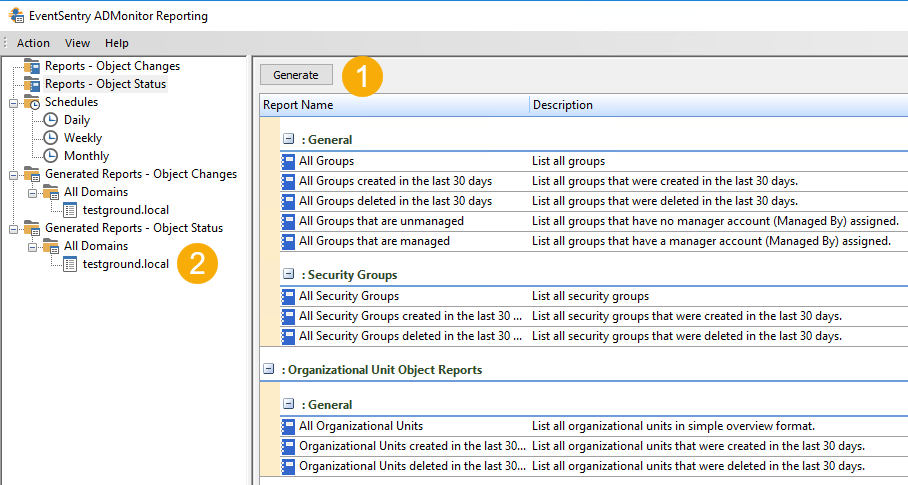Click the EventSentry app icon in the title bar

[x=16, y=15]
